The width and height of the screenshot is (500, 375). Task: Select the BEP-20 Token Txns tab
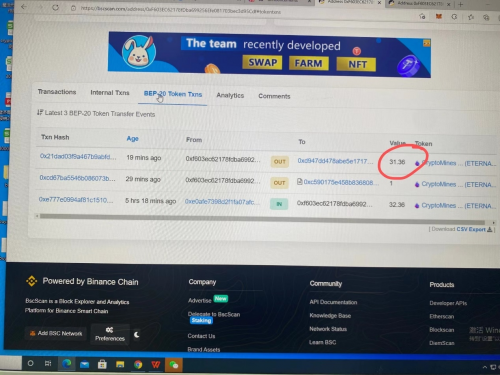tap(173, 94)
